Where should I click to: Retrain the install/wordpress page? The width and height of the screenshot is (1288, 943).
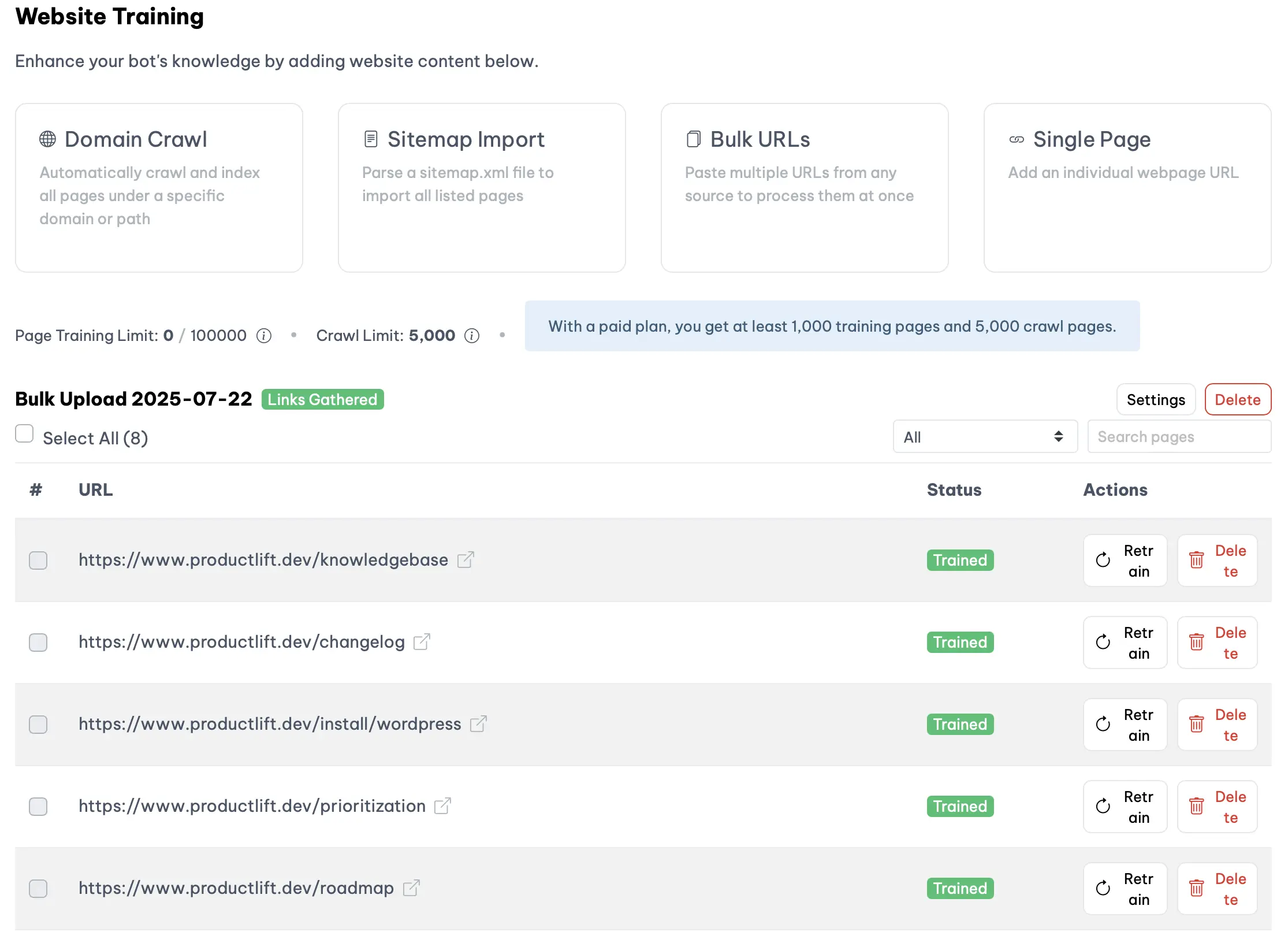(x=1125, y=725)
